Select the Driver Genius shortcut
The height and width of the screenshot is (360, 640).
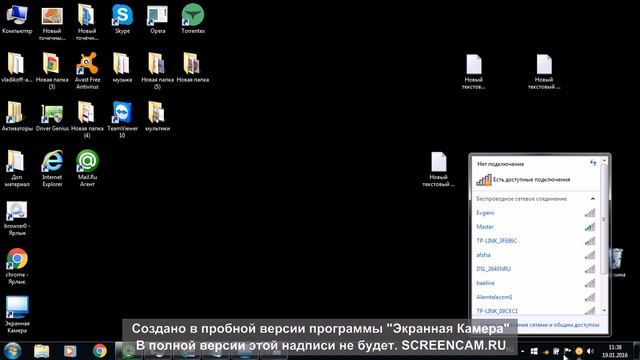(52, 116)
